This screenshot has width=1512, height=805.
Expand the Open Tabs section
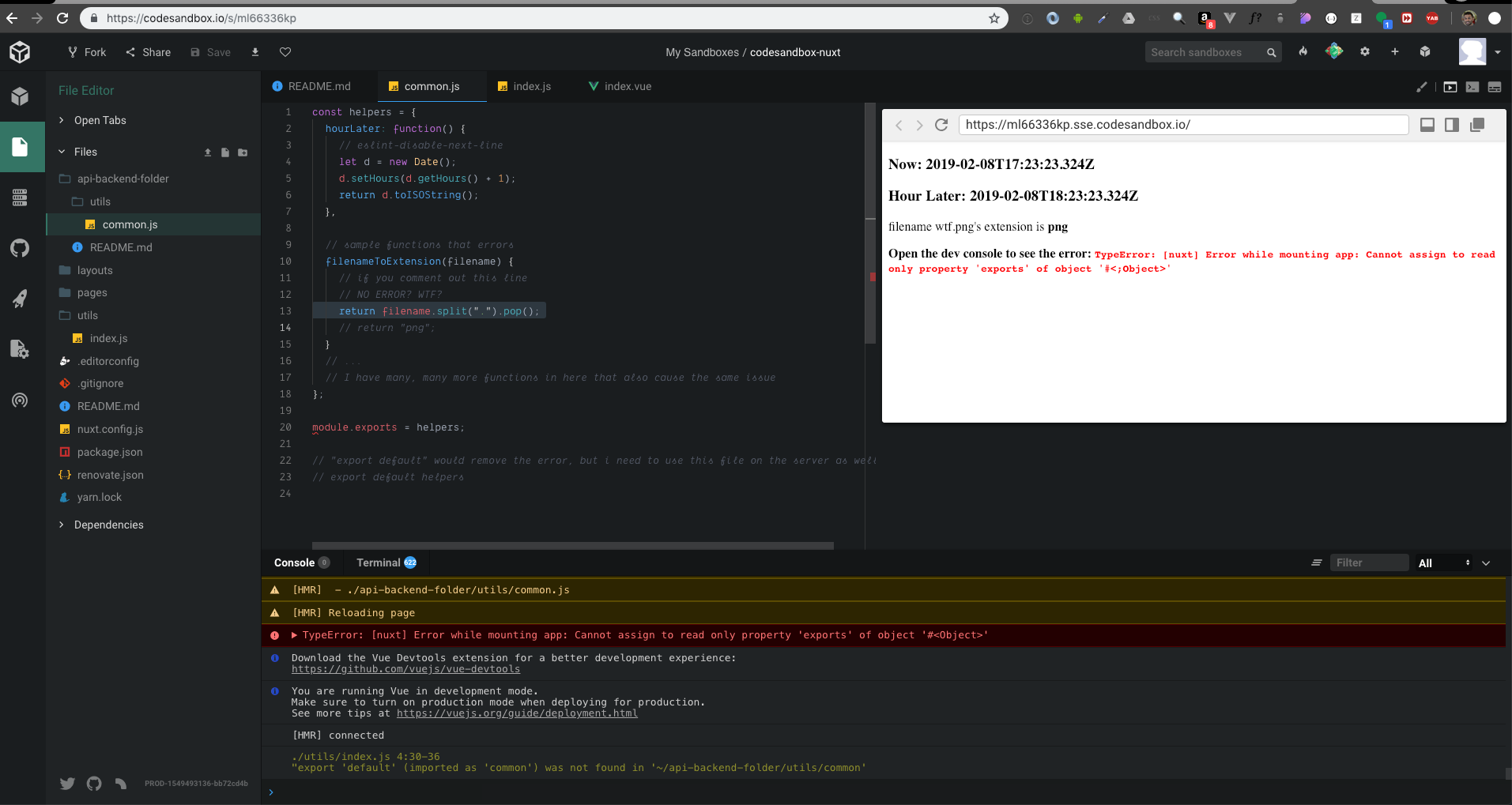coord(100,120)
